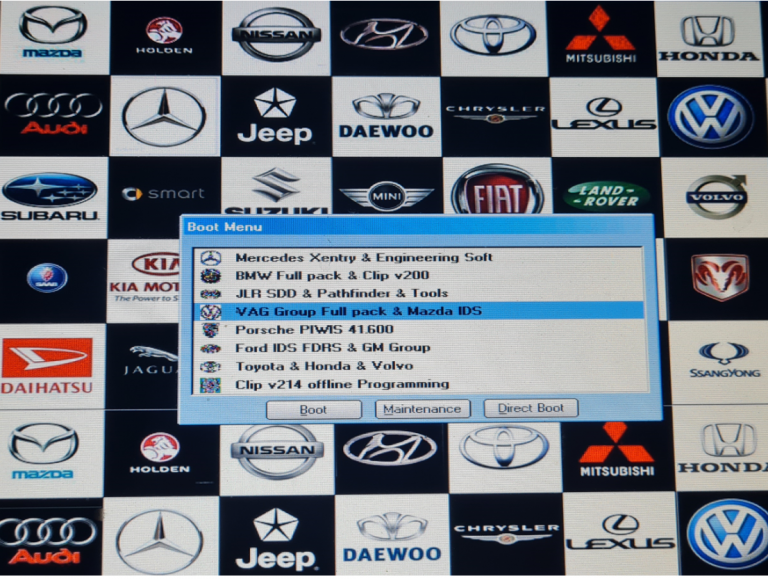Click the Mercedes star icon in Boot Menu list
This screenshot has height=579, width=768.
coord(211,258)
